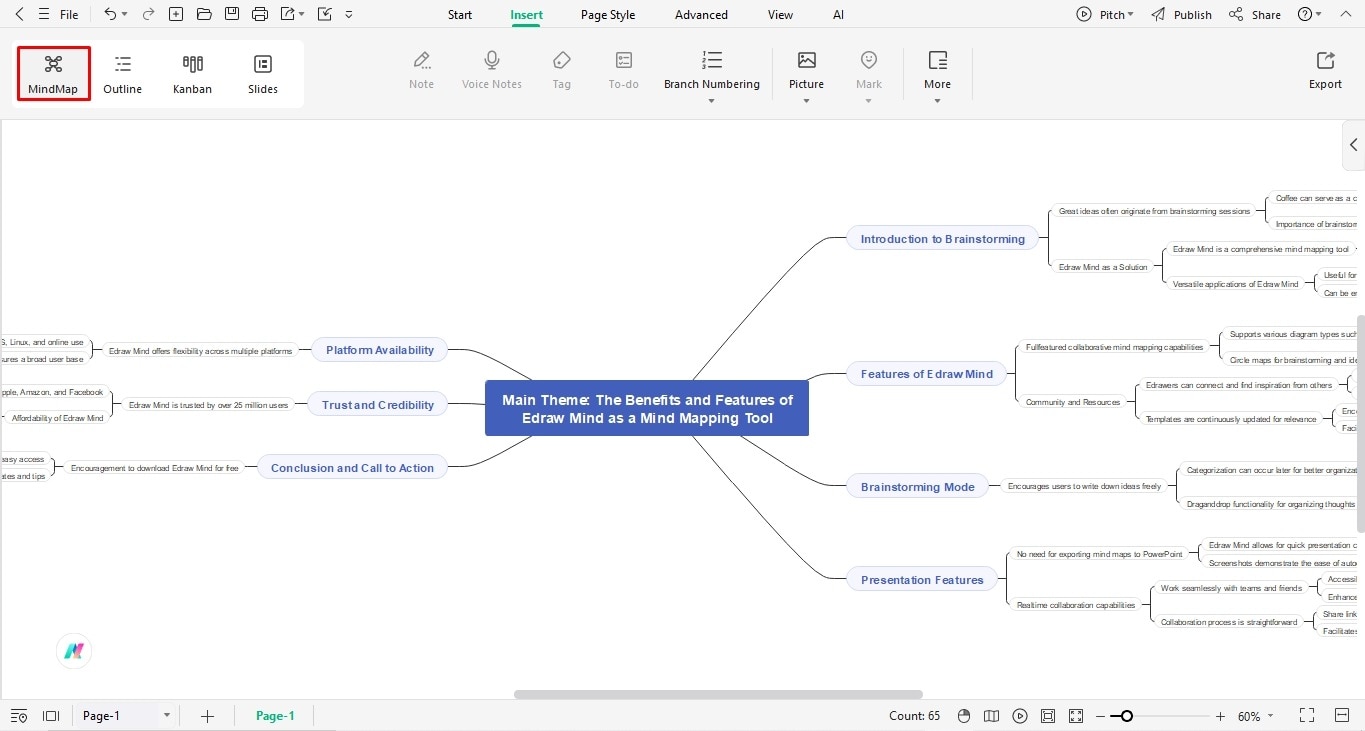Switch to Kanban view mode
The height and width of the screenshot is (731, 1365).
pyautogui.click(x=192, y=73)
